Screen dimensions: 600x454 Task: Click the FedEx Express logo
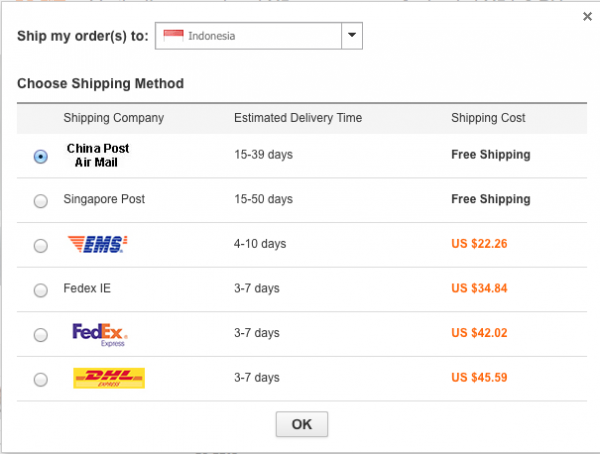(100, 335)
